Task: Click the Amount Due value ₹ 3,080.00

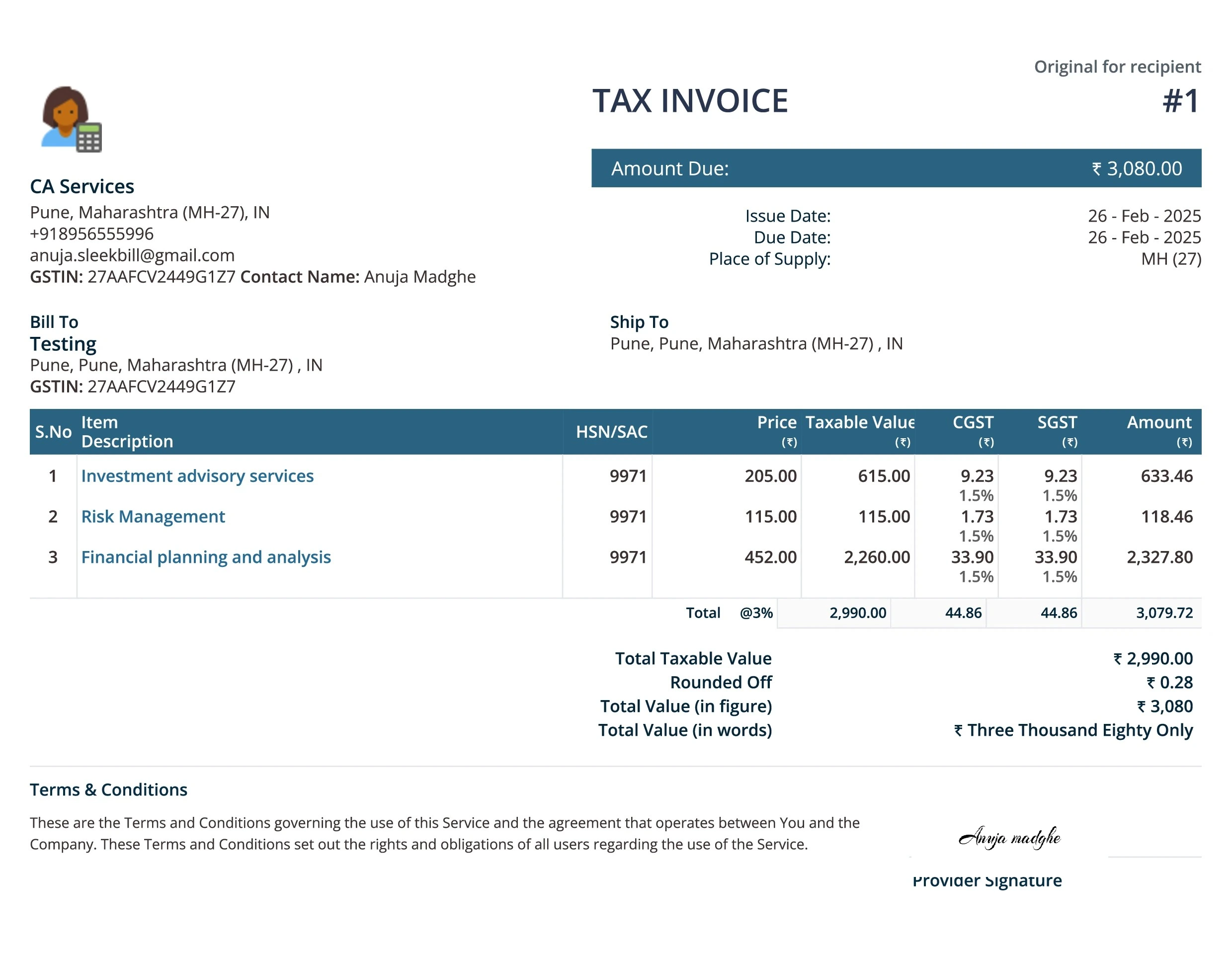Action: pos(1137,168)
